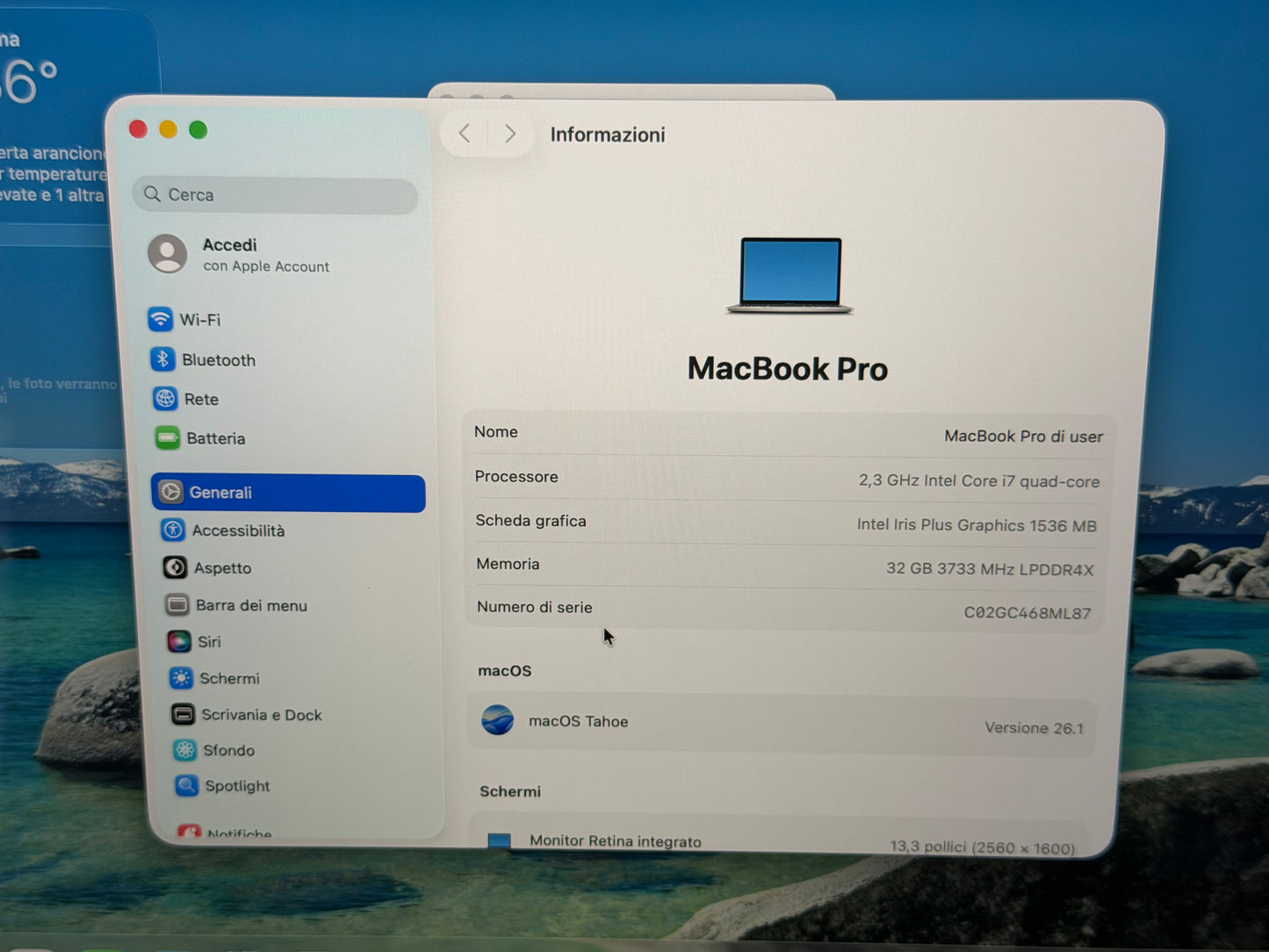The image size is (1269, 952).
Task: Open the Batteria battery icon
Action: tap(168, 437)
